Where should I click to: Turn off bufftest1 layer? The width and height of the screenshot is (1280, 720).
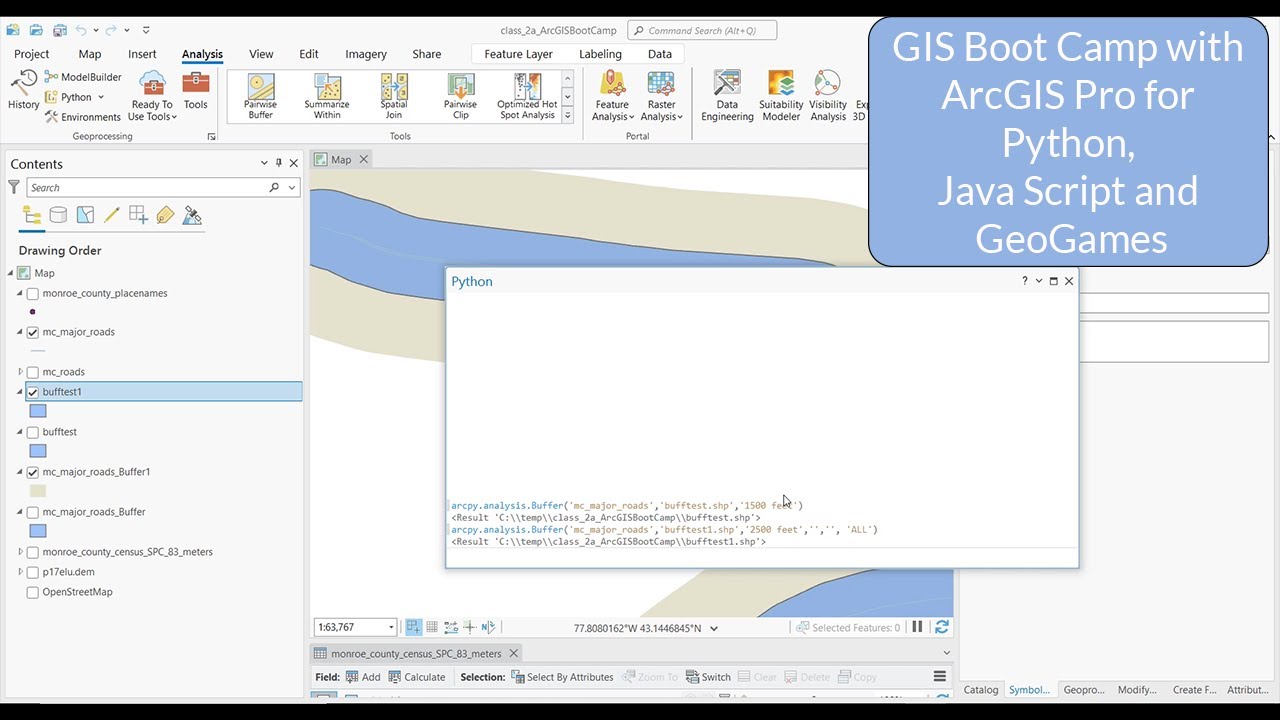point(33,392)
